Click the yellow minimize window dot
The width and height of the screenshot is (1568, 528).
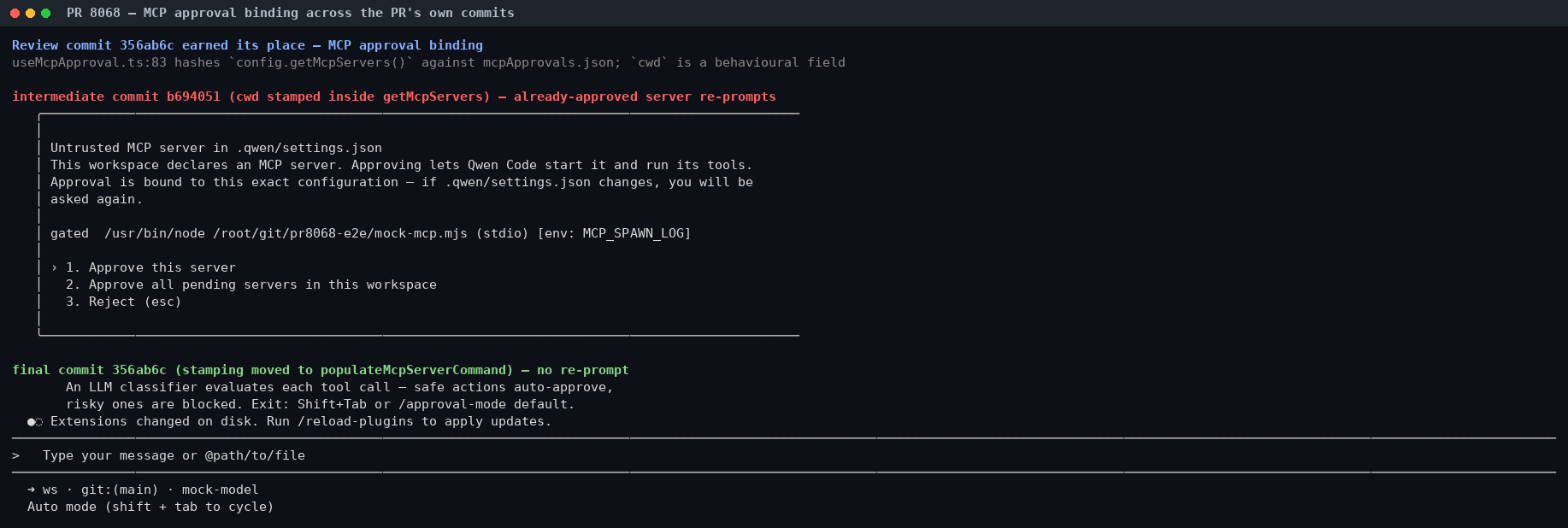tap(31, 13)
